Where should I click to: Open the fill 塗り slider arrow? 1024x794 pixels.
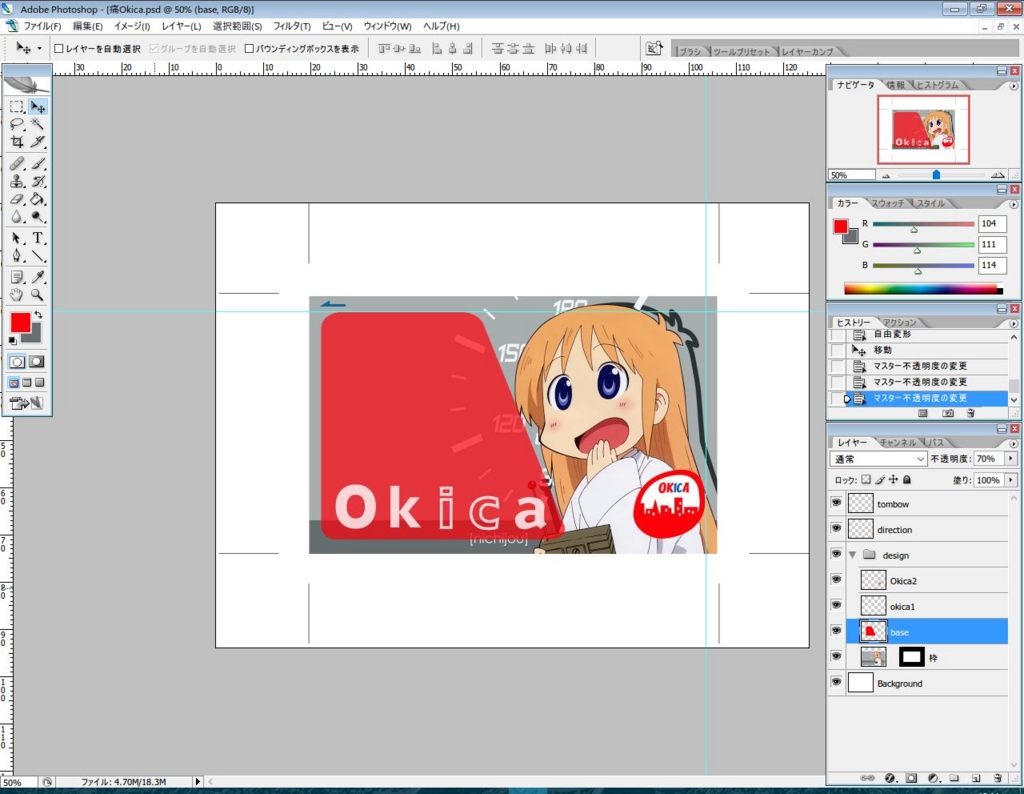point(1011,480)
